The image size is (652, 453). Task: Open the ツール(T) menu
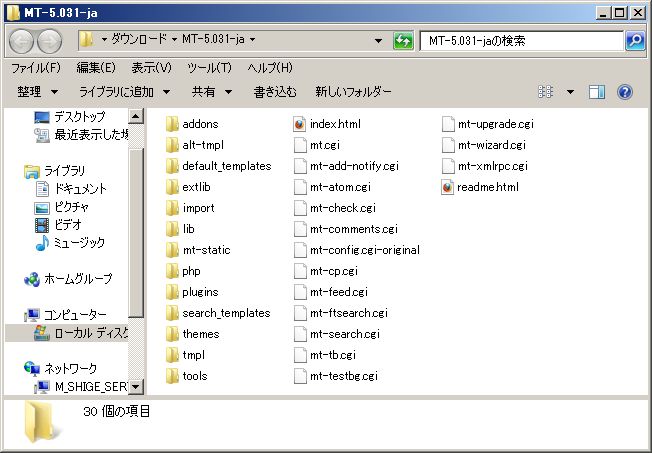209,68
